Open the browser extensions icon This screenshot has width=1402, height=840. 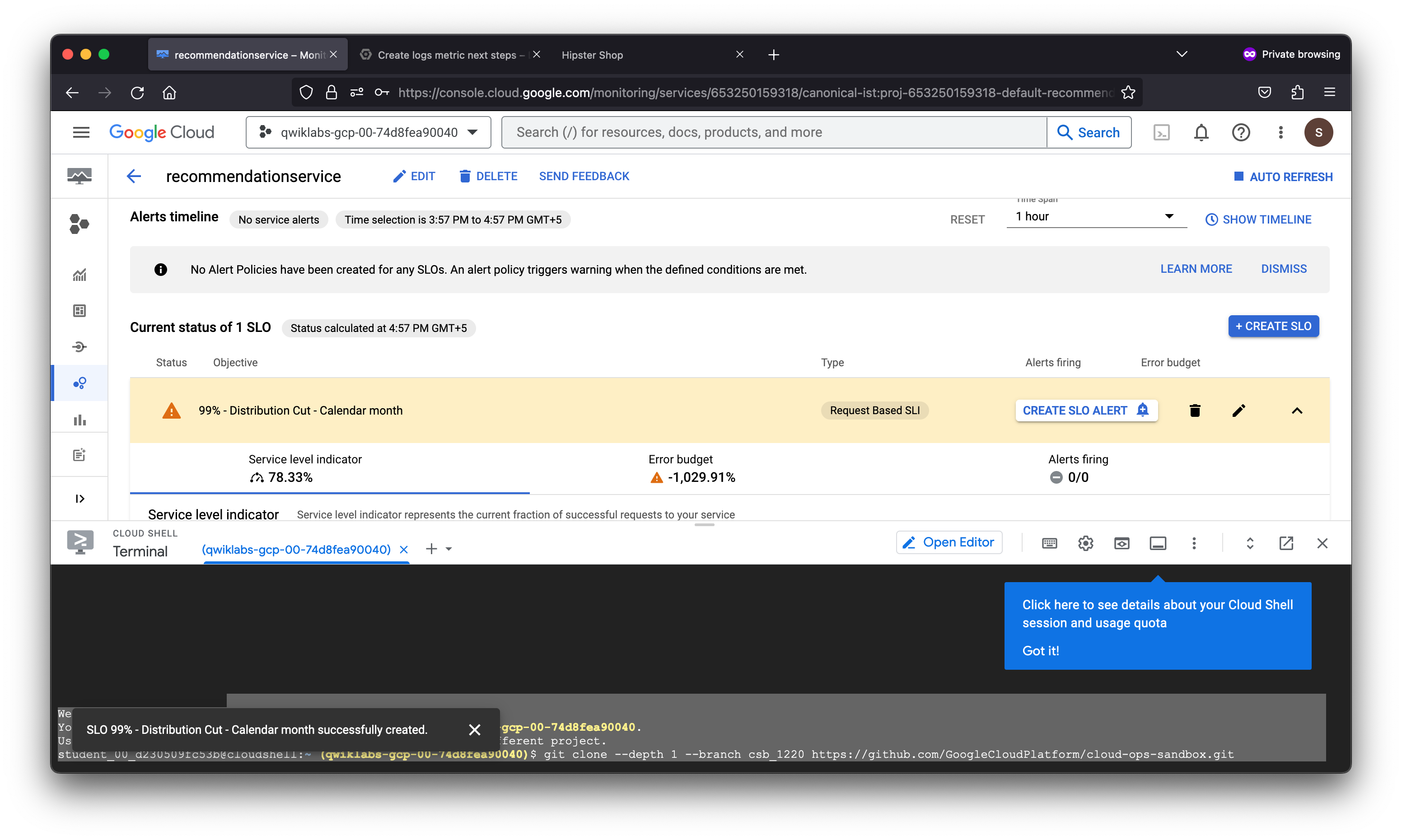[x=1297, y=93]
